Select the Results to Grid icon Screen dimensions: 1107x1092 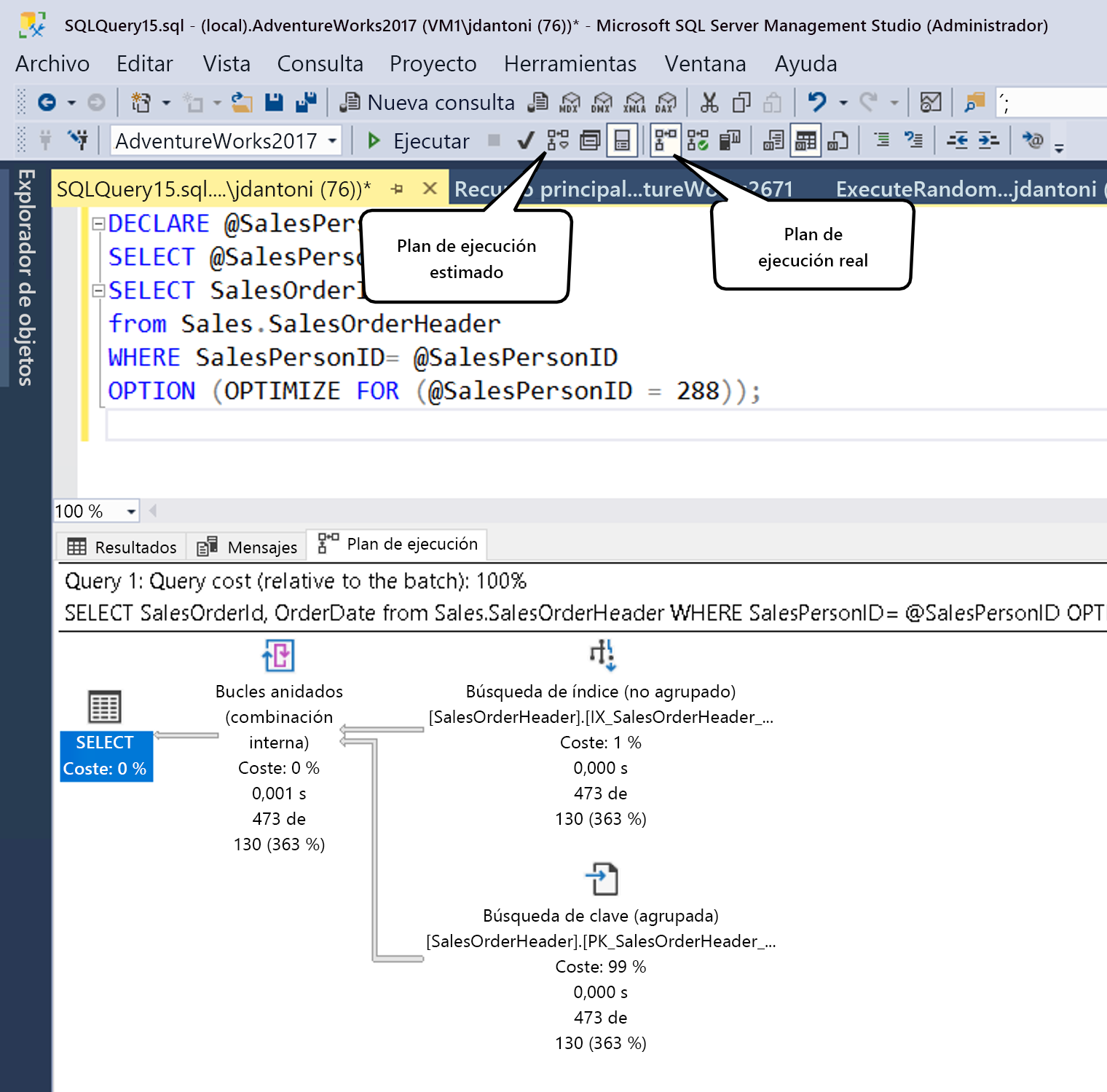click(804, 139)
